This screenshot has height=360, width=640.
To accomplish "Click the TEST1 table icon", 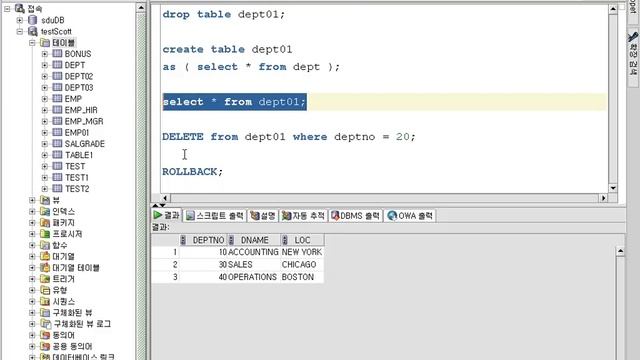I will [58, 177].
